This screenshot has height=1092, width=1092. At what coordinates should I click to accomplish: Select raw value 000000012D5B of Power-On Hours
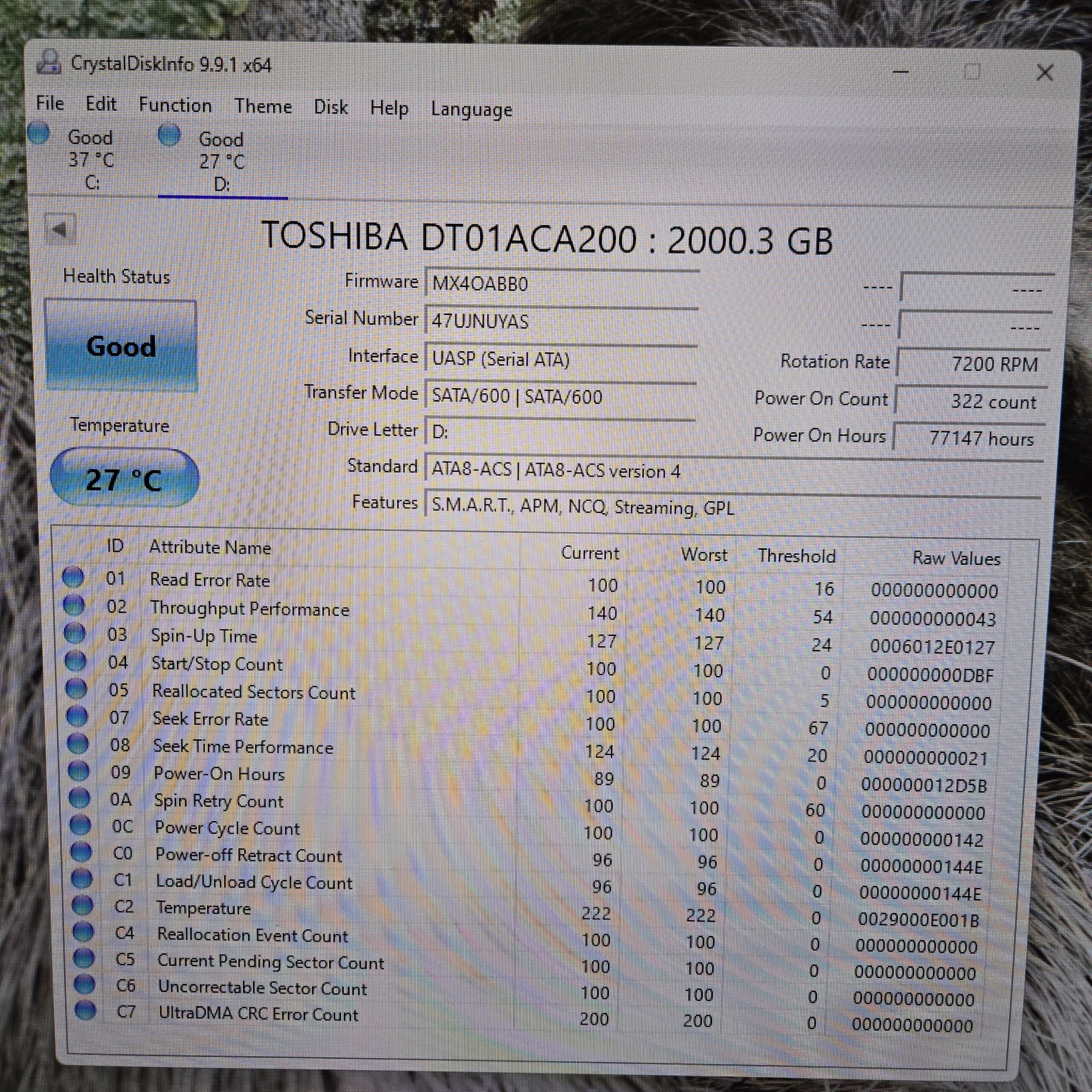[x=924, y=785]
